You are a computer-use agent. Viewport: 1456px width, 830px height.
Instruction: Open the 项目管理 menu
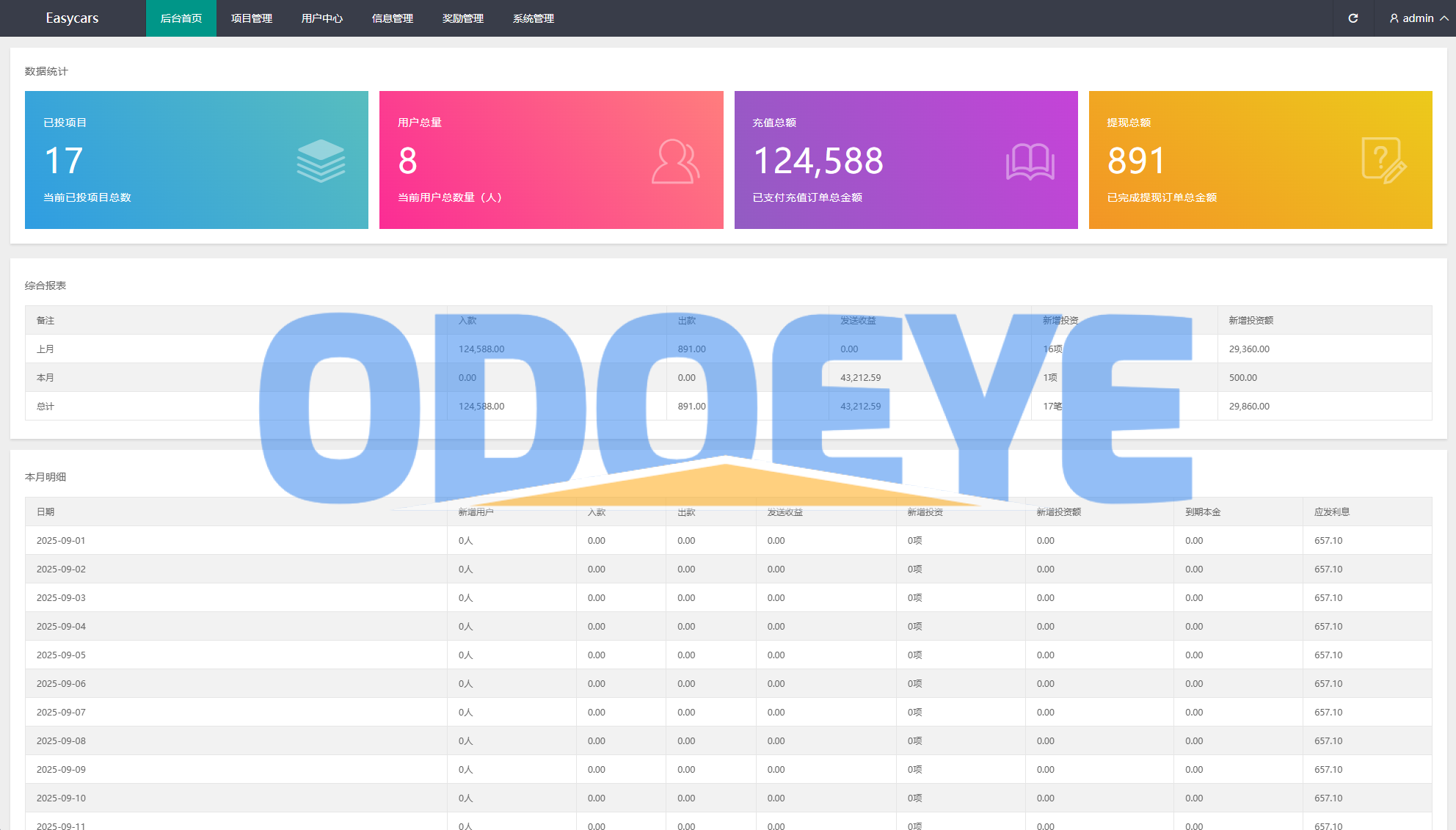251,18
